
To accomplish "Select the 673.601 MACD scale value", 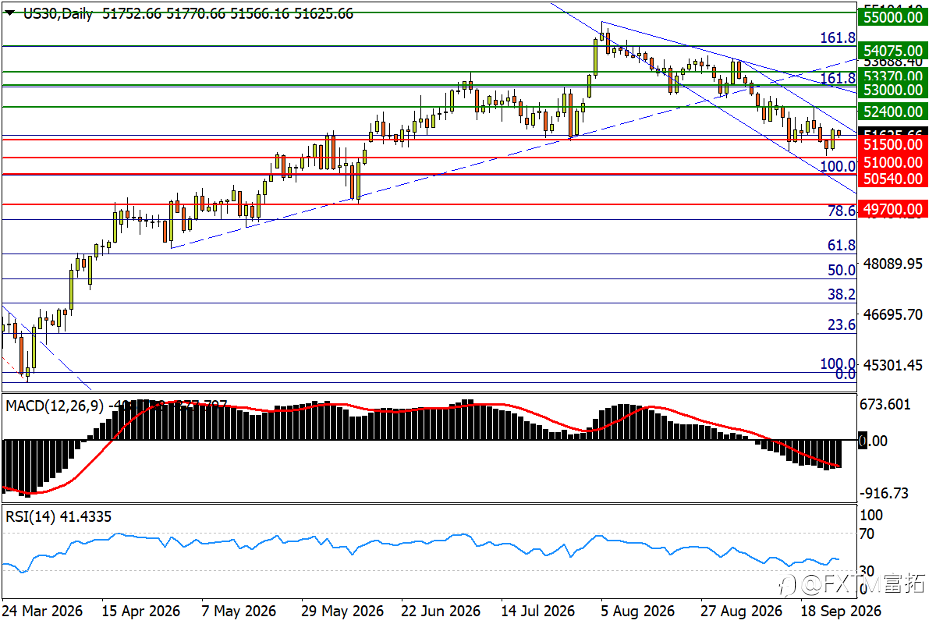I will (885, 405).
